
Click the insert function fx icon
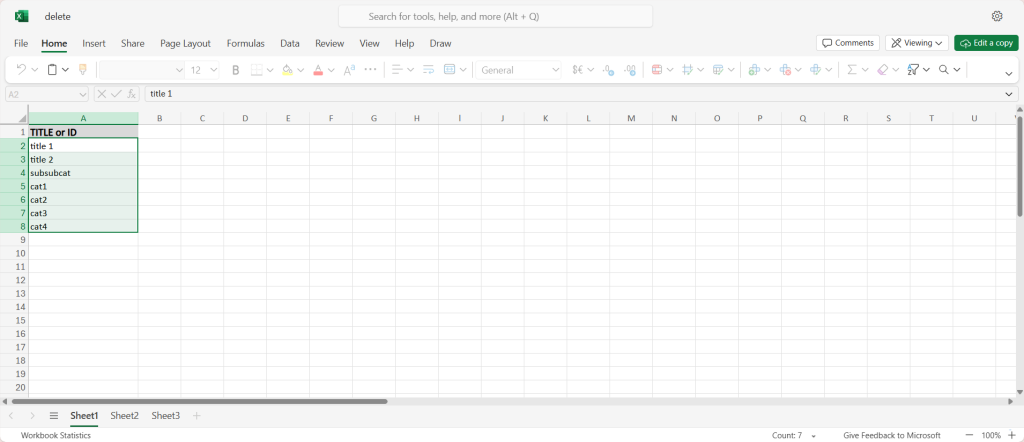point(132,94)
